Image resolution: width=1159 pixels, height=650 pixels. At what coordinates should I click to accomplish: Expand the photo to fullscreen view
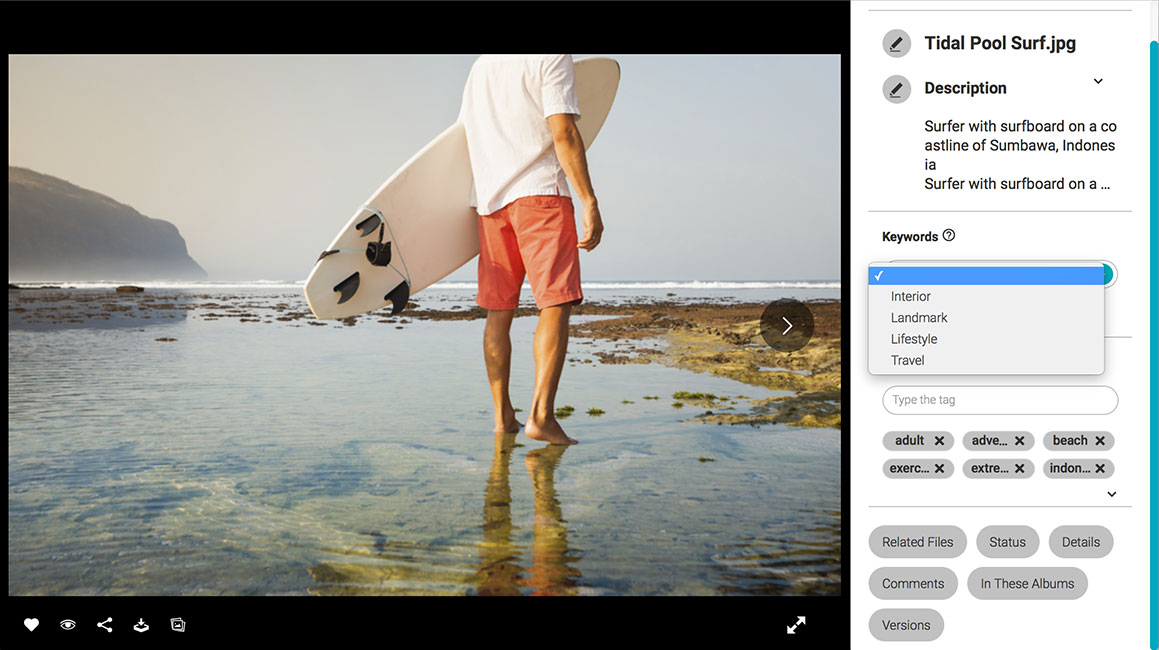coord(795,624)
